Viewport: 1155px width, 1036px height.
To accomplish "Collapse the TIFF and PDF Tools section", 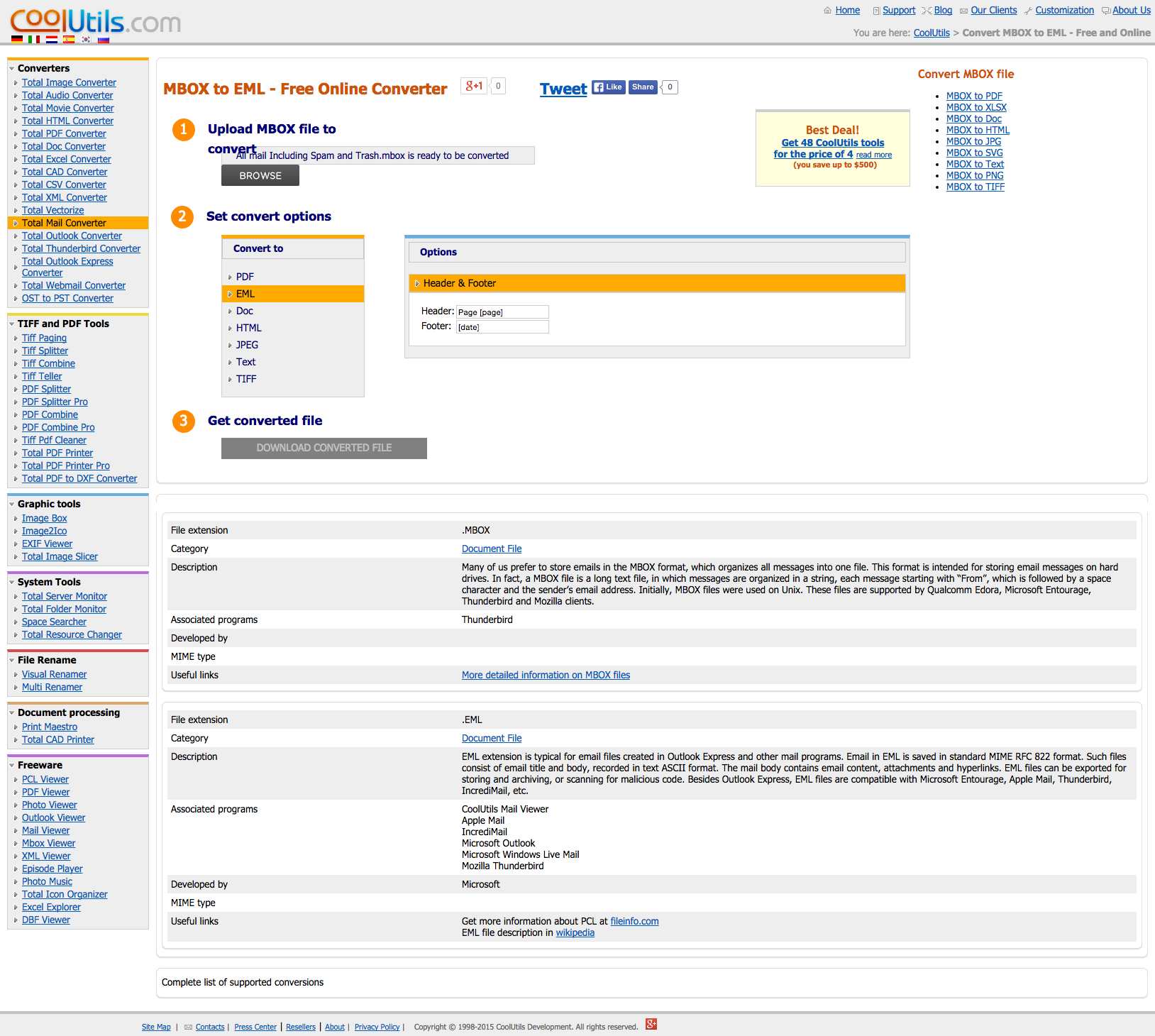I will point(12,324).
